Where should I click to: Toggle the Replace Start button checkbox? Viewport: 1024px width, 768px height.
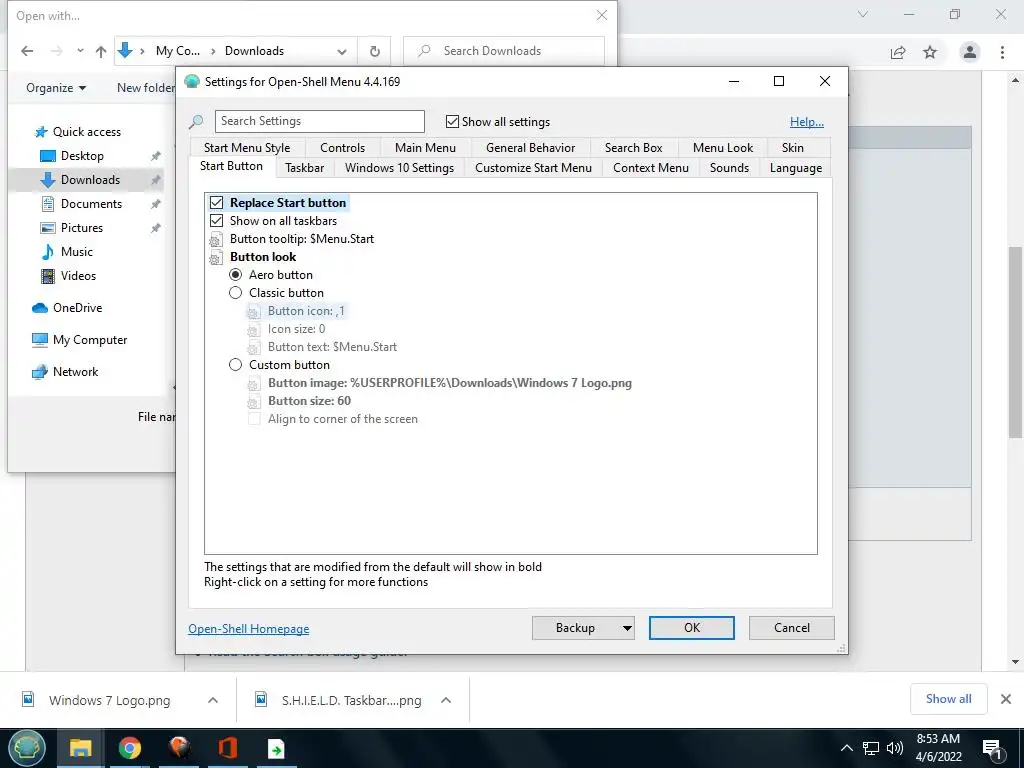[216, 203]
